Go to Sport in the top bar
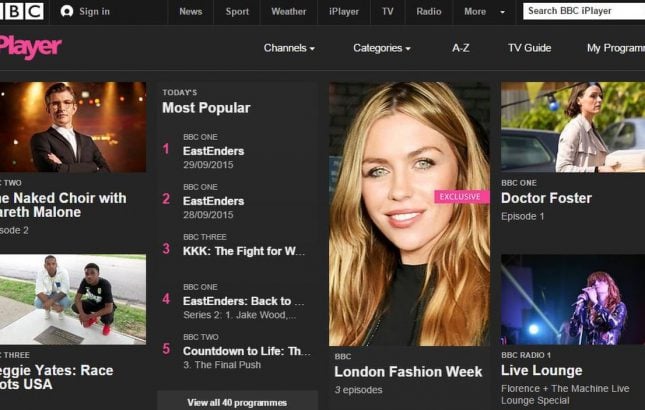The image size is (645, 410). pos(237,12)
